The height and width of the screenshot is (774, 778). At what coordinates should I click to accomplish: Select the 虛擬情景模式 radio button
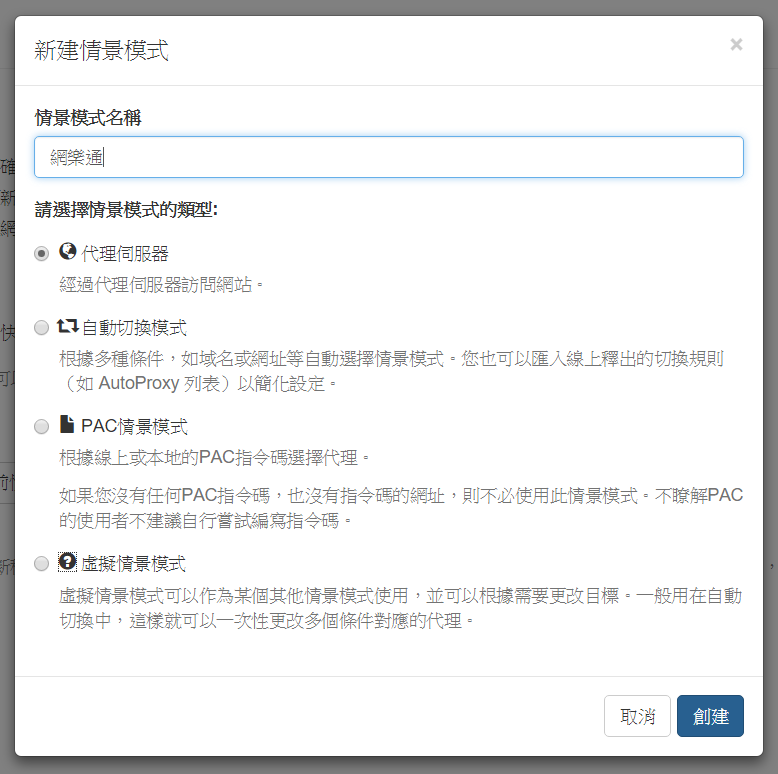pos(41,564)
